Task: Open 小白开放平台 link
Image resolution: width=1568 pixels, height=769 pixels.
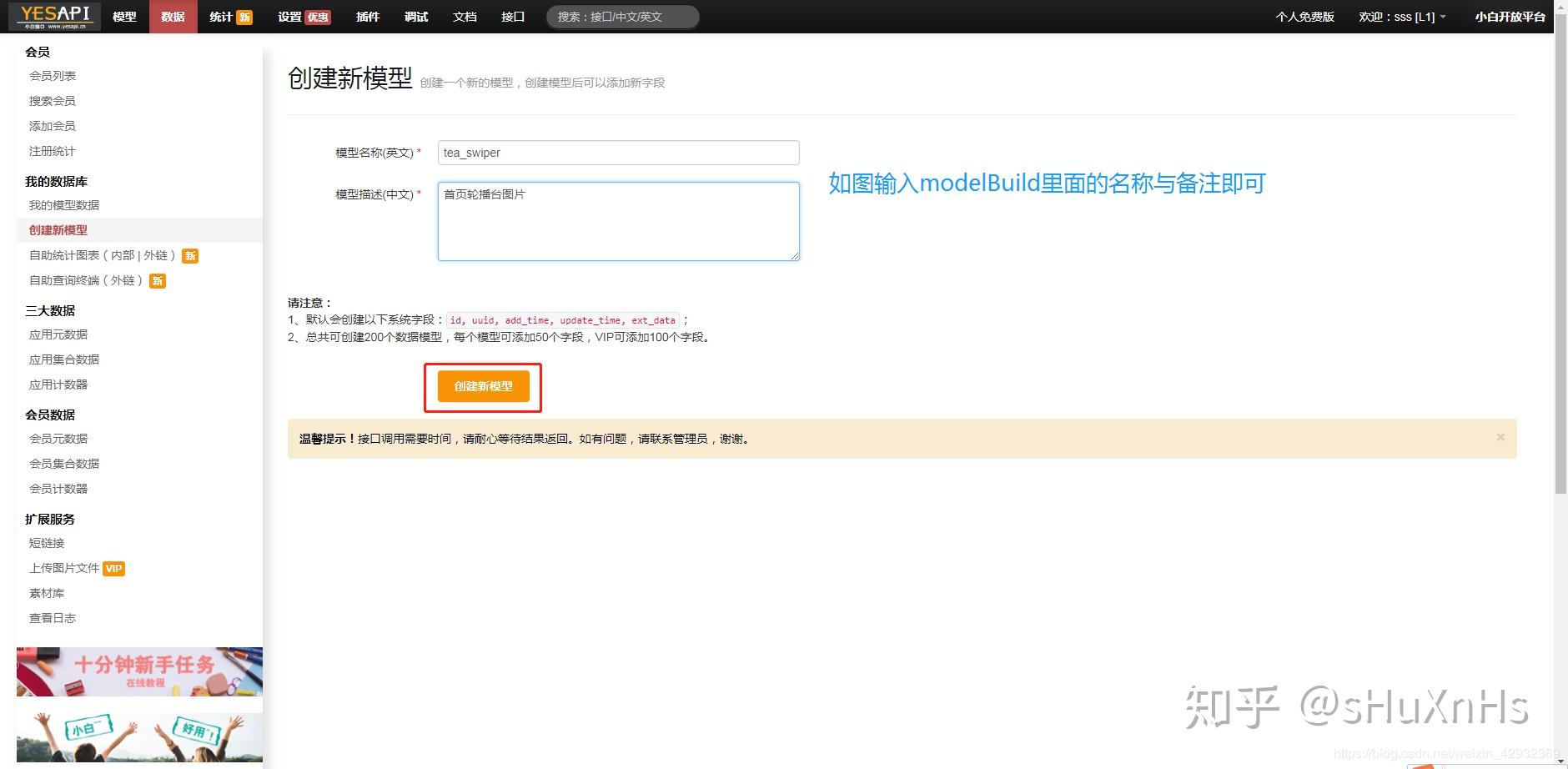Action: click(1509, 17)
